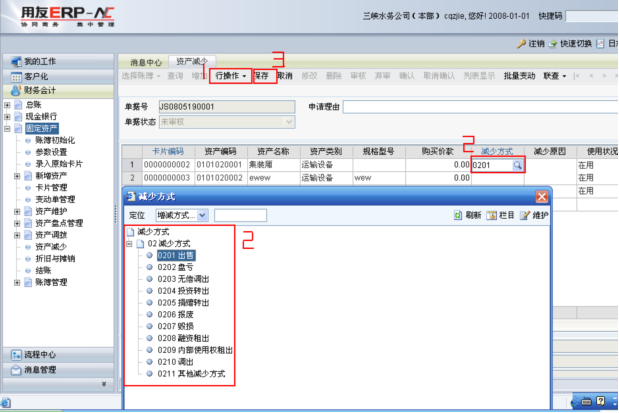The width and height of the screenshot is (619, 413).
Task: Expand the 现金银行 tree node
Action: click(x=7, y=117)
